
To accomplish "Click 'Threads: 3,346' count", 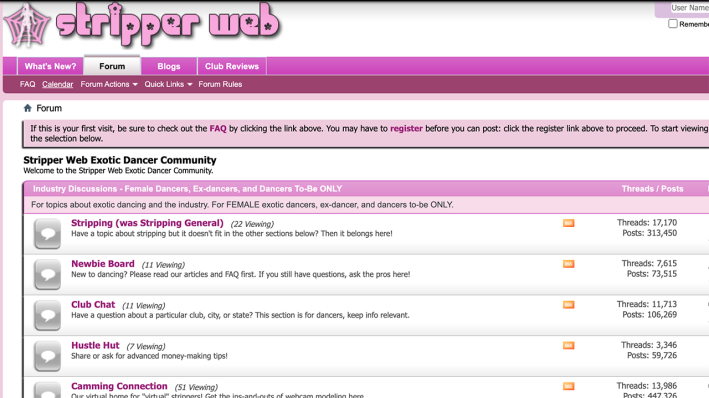I will pyautogui.click(x=649, y=345).
